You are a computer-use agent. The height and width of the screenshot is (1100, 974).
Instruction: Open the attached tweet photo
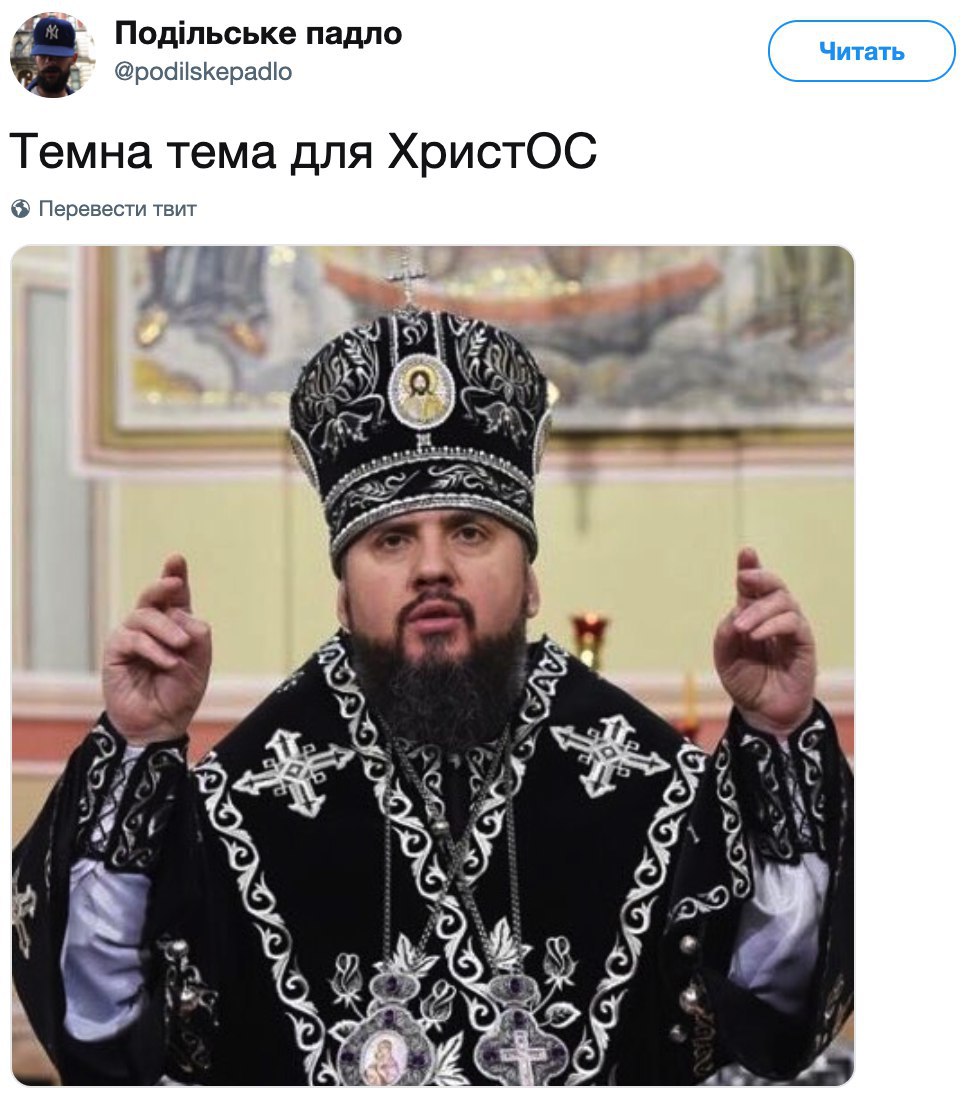click(433, 665)
